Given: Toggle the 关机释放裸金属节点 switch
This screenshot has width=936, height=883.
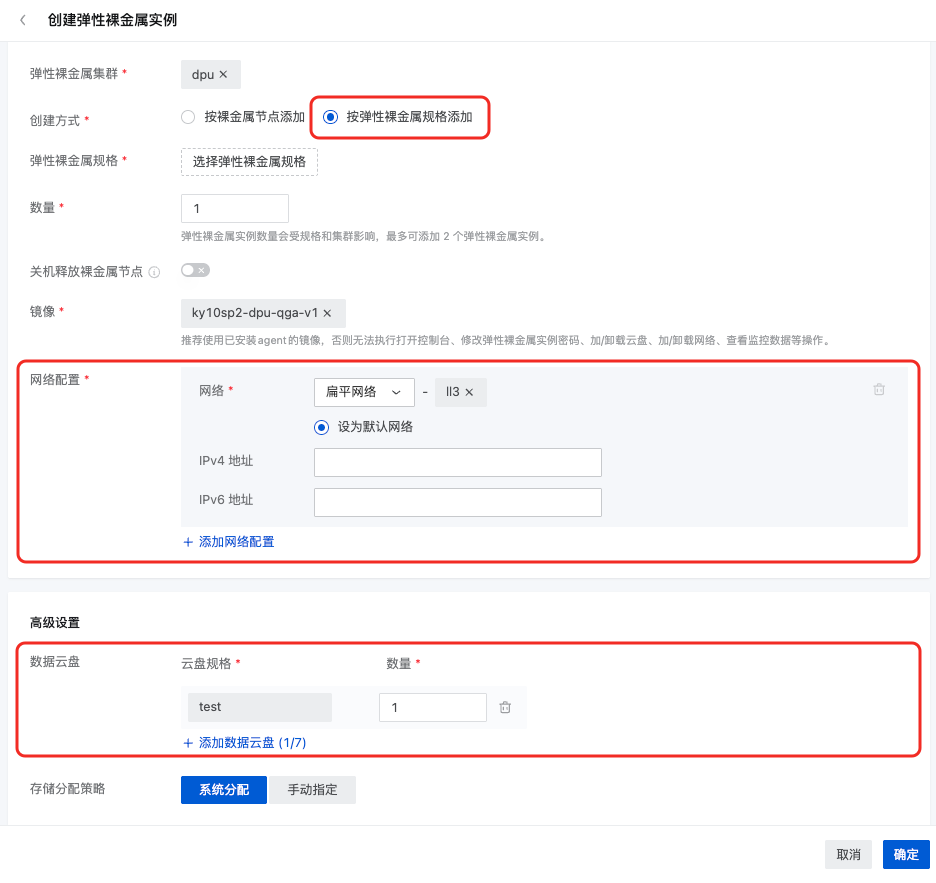Looking at the screenshot, I should coord(195,270).
